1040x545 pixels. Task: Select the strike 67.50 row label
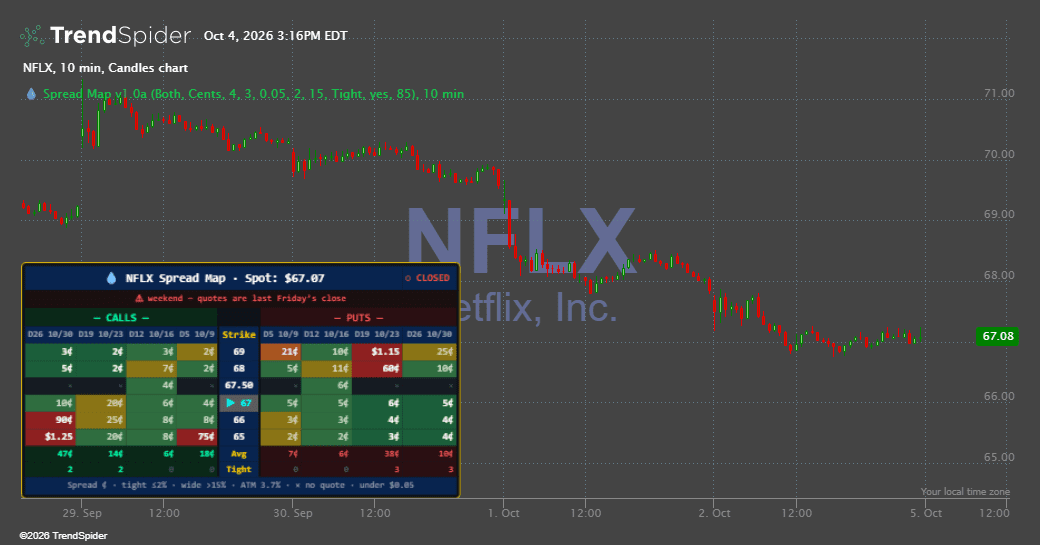[239, 385]
